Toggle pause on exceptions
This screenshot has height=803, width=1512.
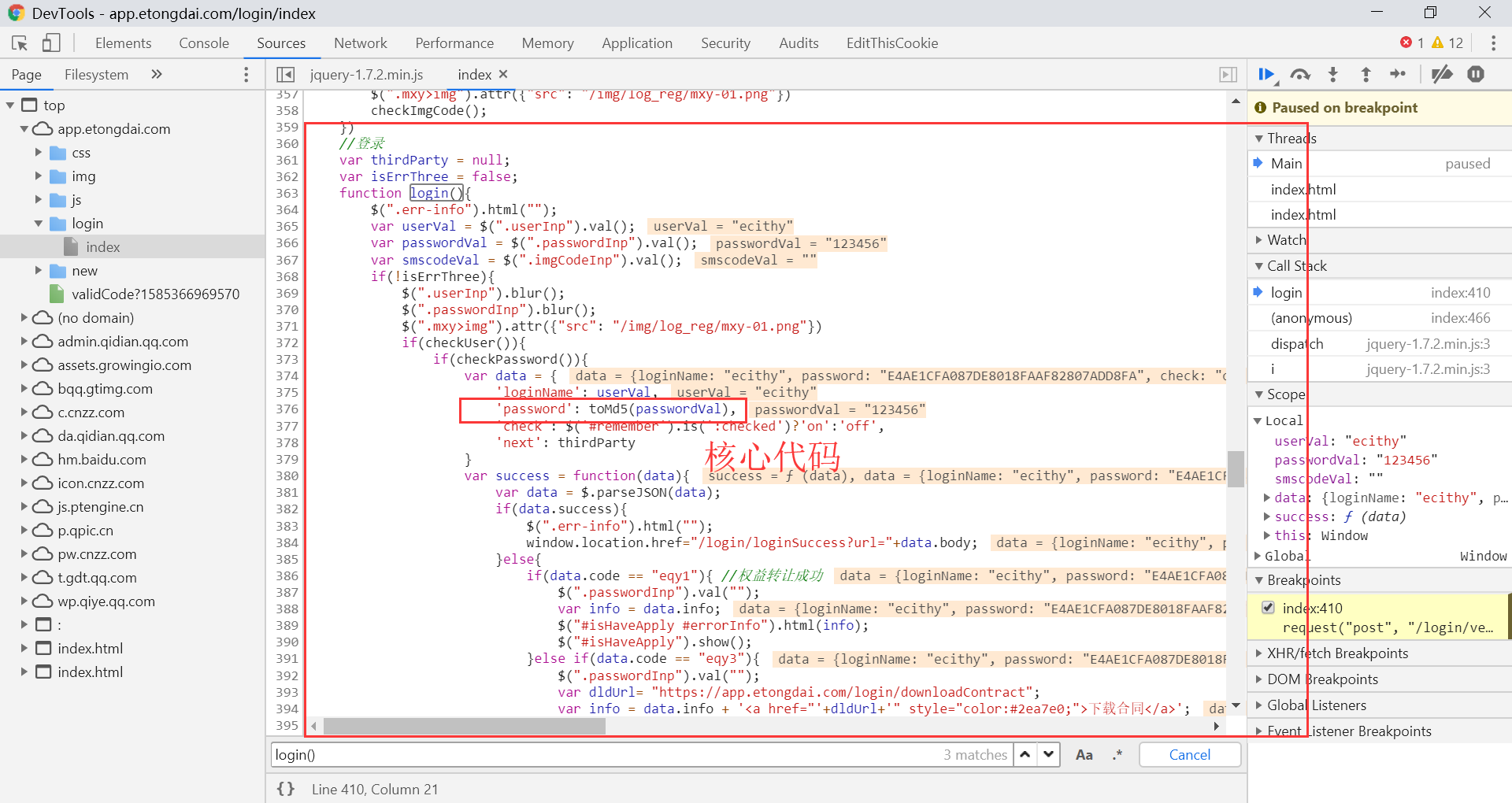coord(1476,75)
